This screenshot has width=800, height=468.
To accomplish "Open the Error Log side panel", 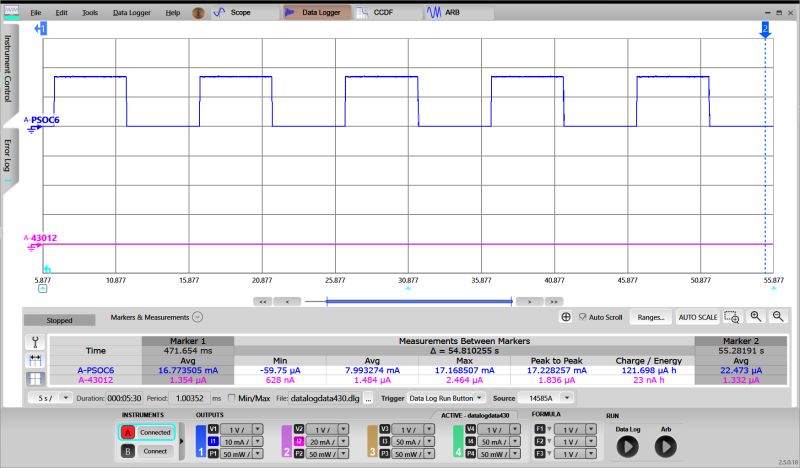I will [8, 156].
